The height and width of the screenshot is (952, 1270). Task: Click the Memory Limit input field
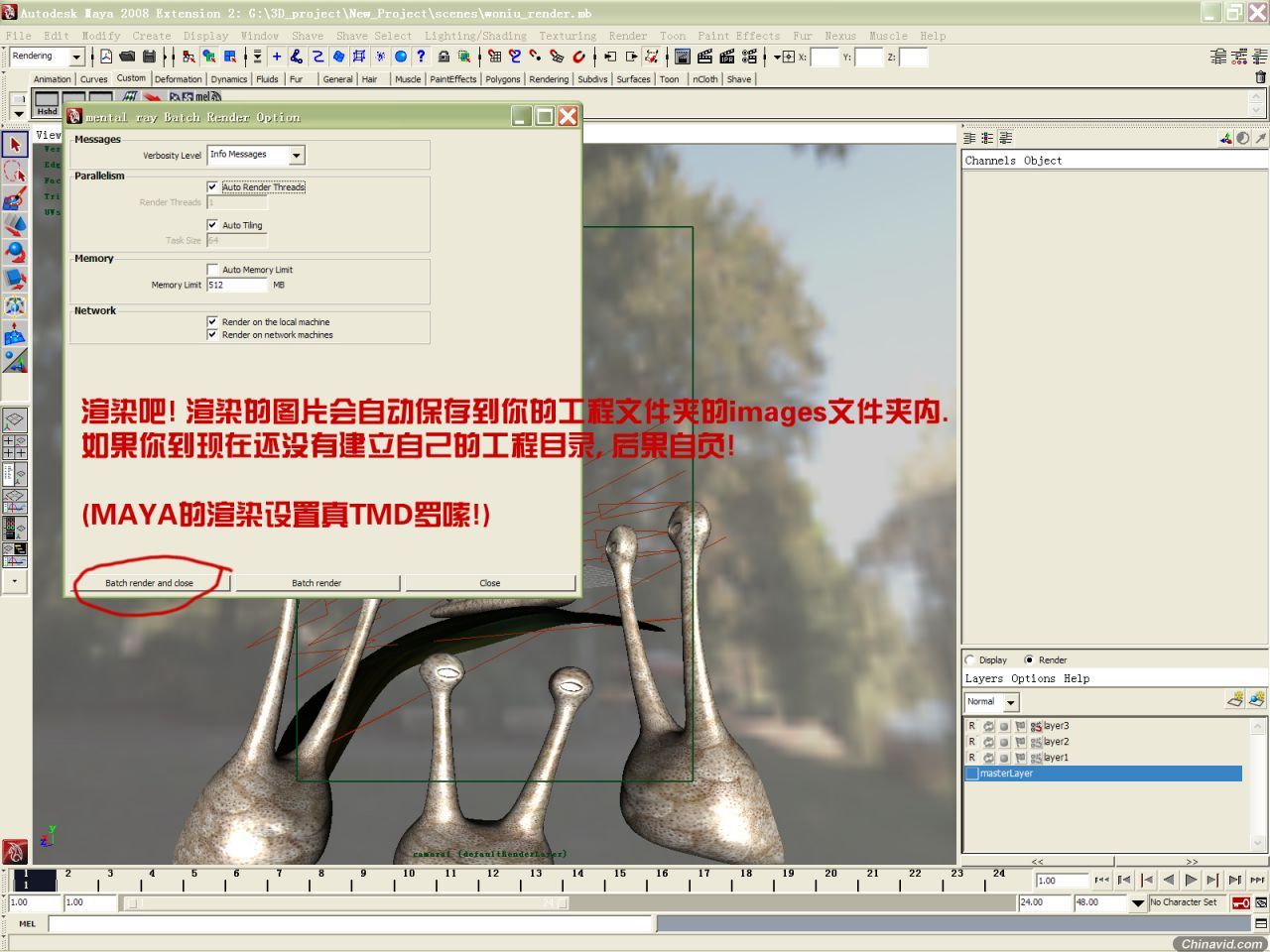[237, 285]
